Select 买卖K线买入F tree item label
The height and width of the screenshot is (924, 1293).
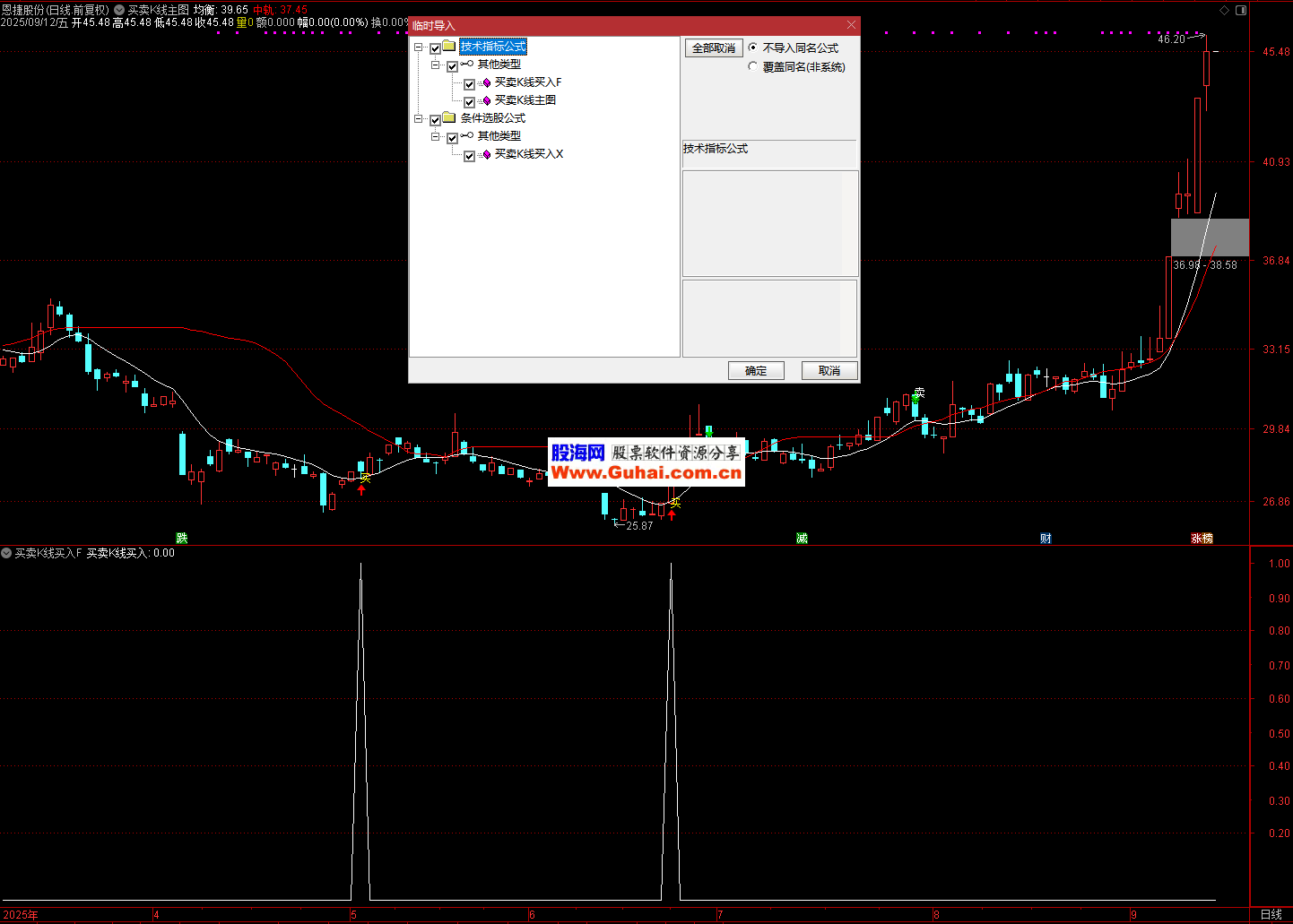click(528, 82)
